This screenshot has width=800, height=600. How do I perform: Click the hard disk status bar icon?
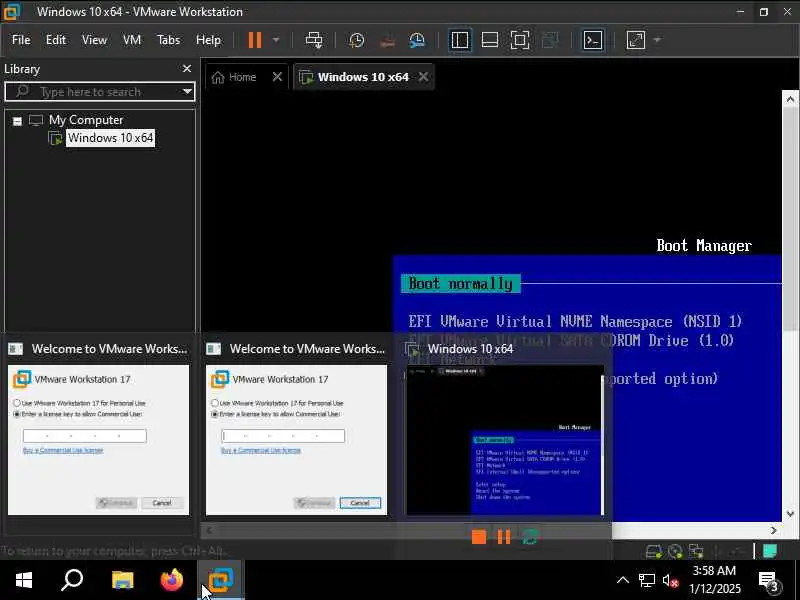pyautogui.click(x=654, y=552)
